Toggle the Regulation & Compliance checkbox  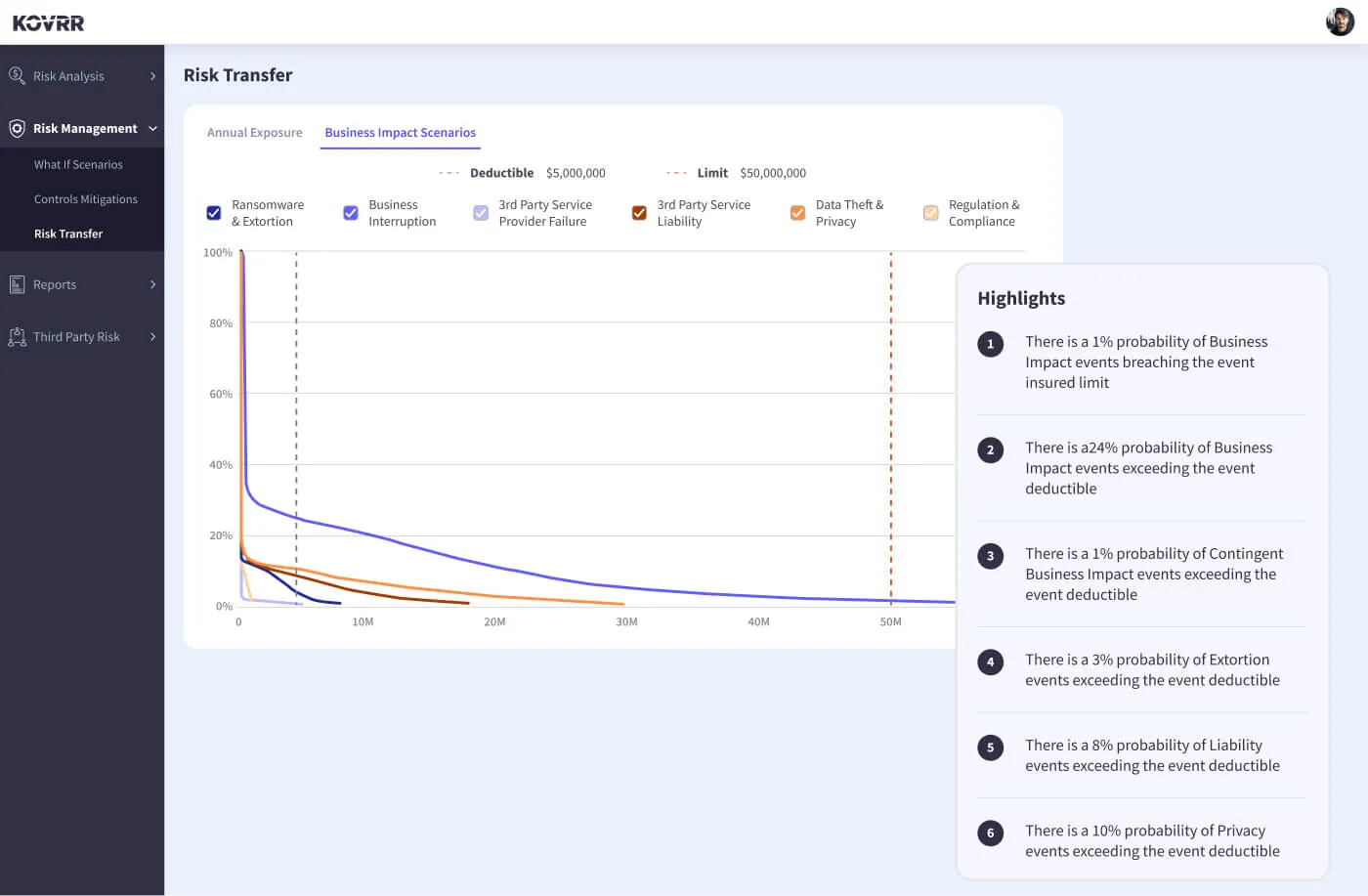(929, 213)
